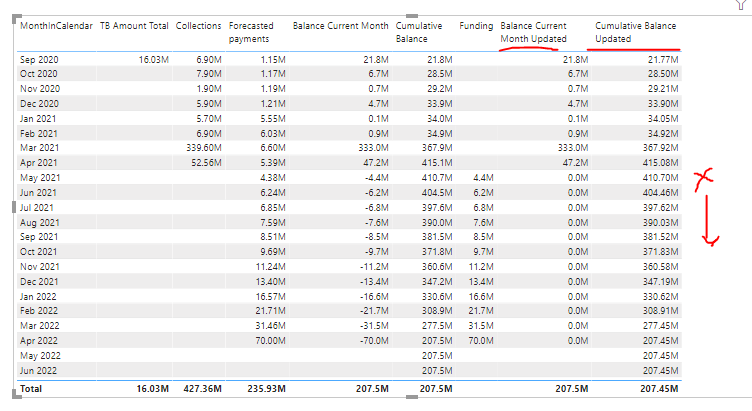Sort by TB Amount Total column header

pyautogui.click(x=134, y=26)
